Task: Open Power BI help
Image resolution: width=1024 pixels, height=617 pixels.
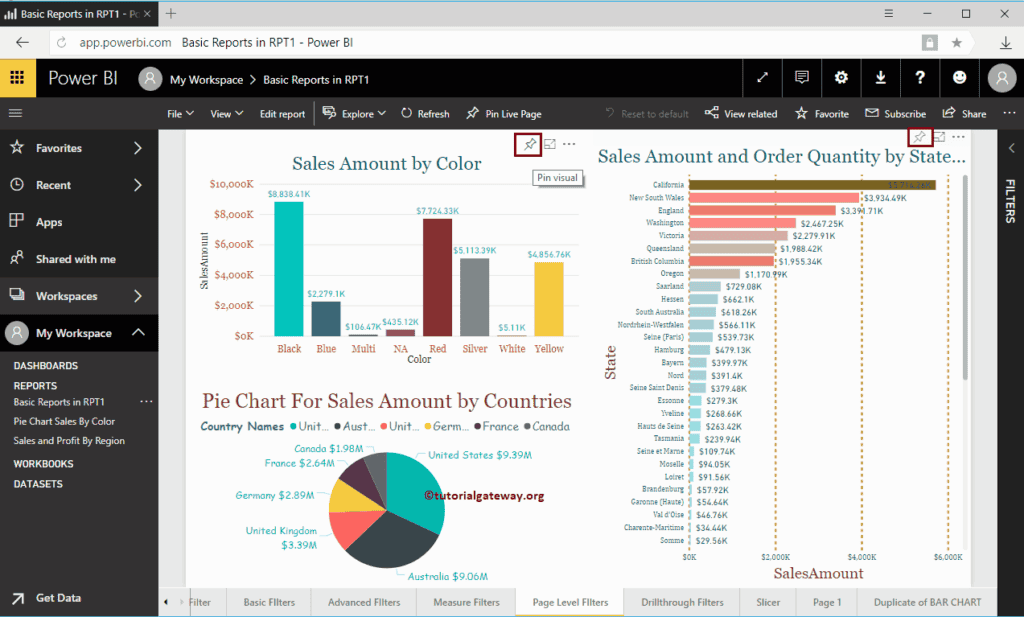Action: tap(921, 77)
